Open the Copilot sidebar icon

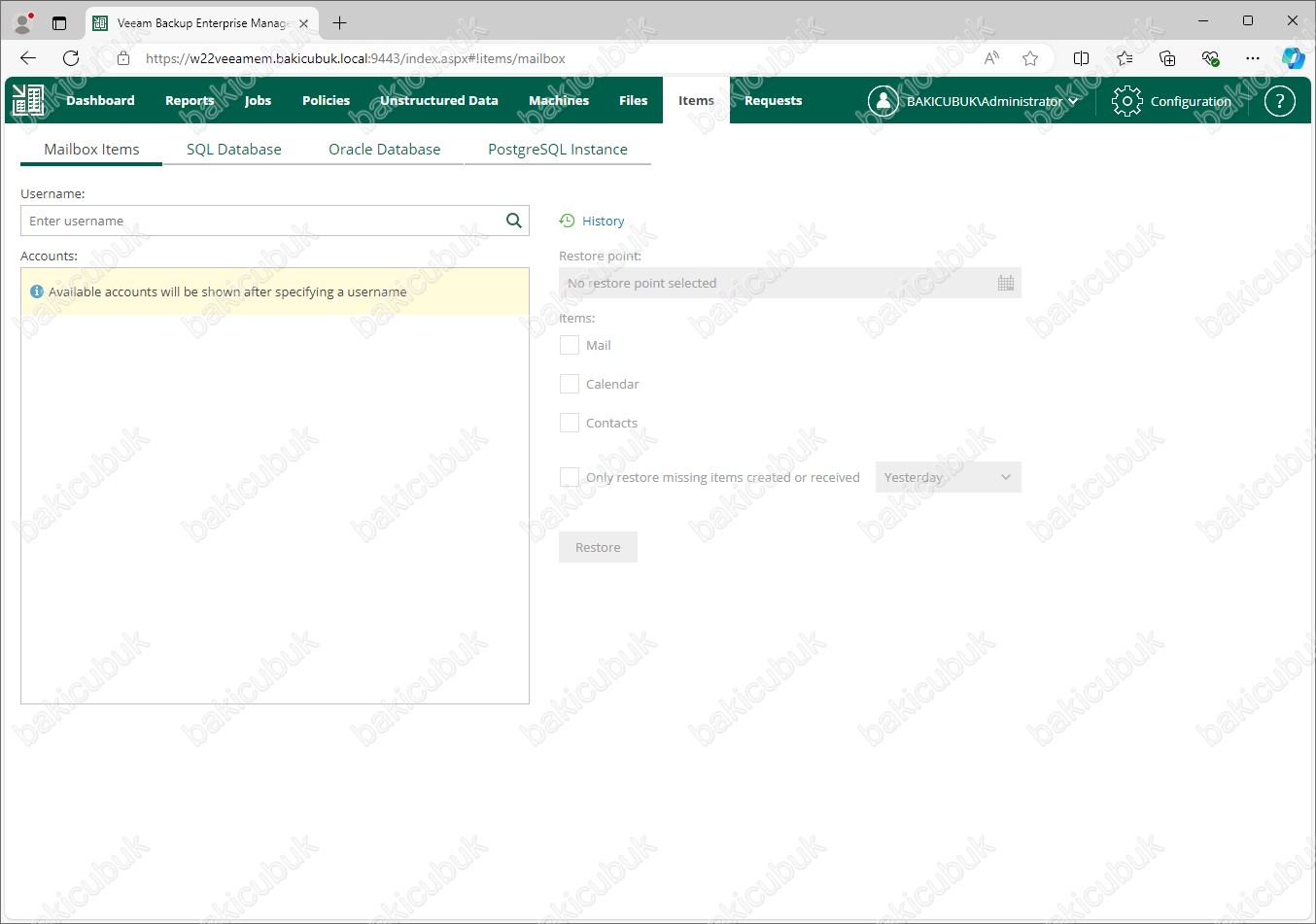tap(1293, 58)
